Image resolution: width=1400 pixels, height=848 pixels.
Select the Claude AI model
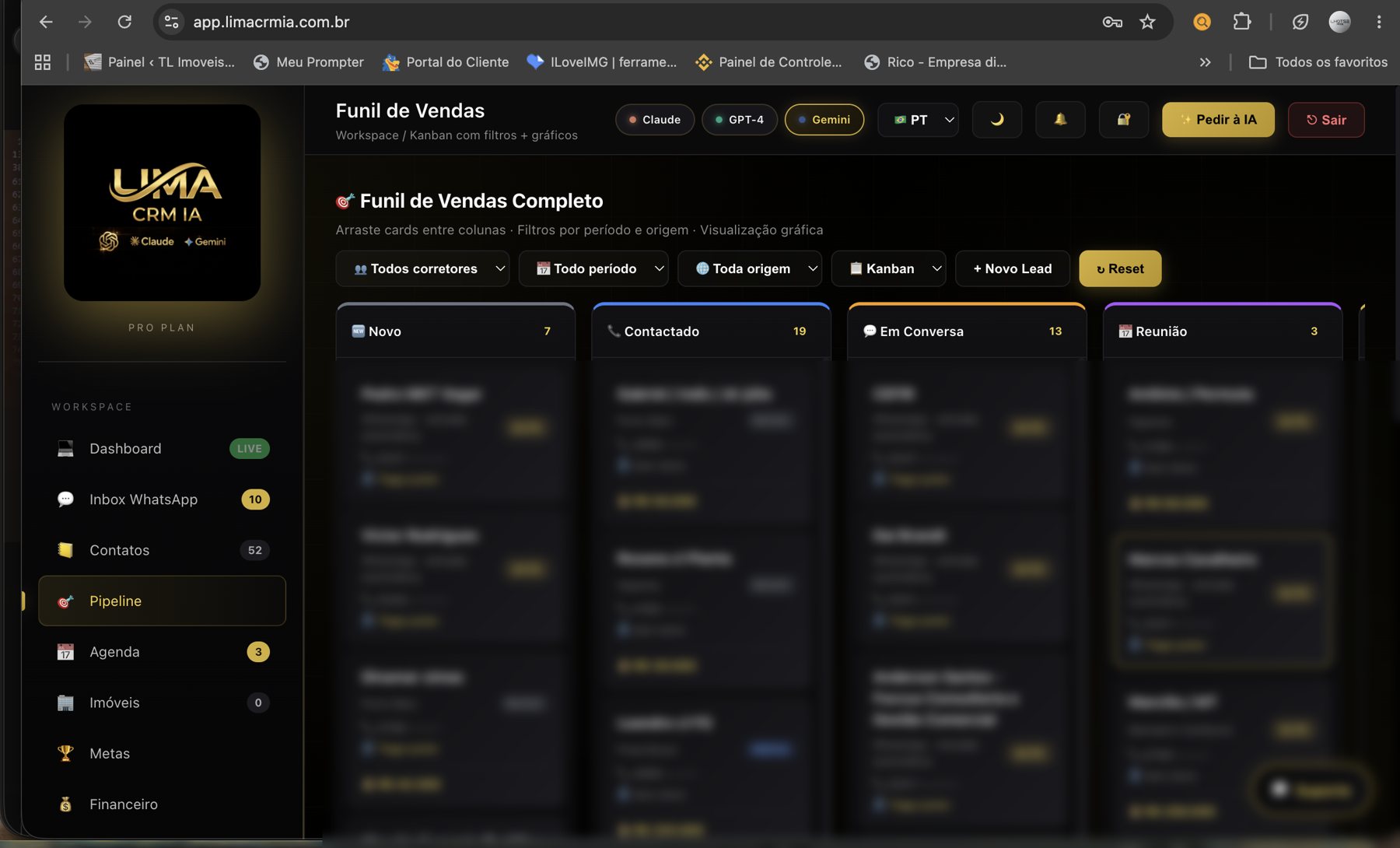coord(655,120)
